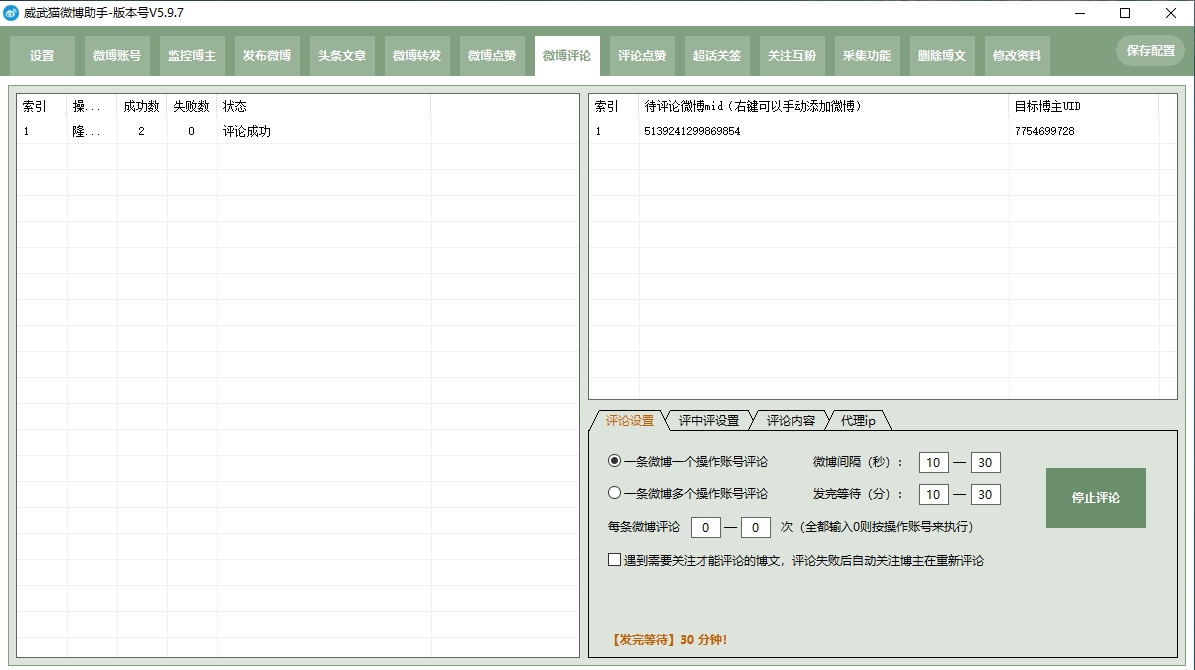Click the 微博间隔 minimum seconds field
This screenshot has height=670, width=1195.
coord(934,463)
